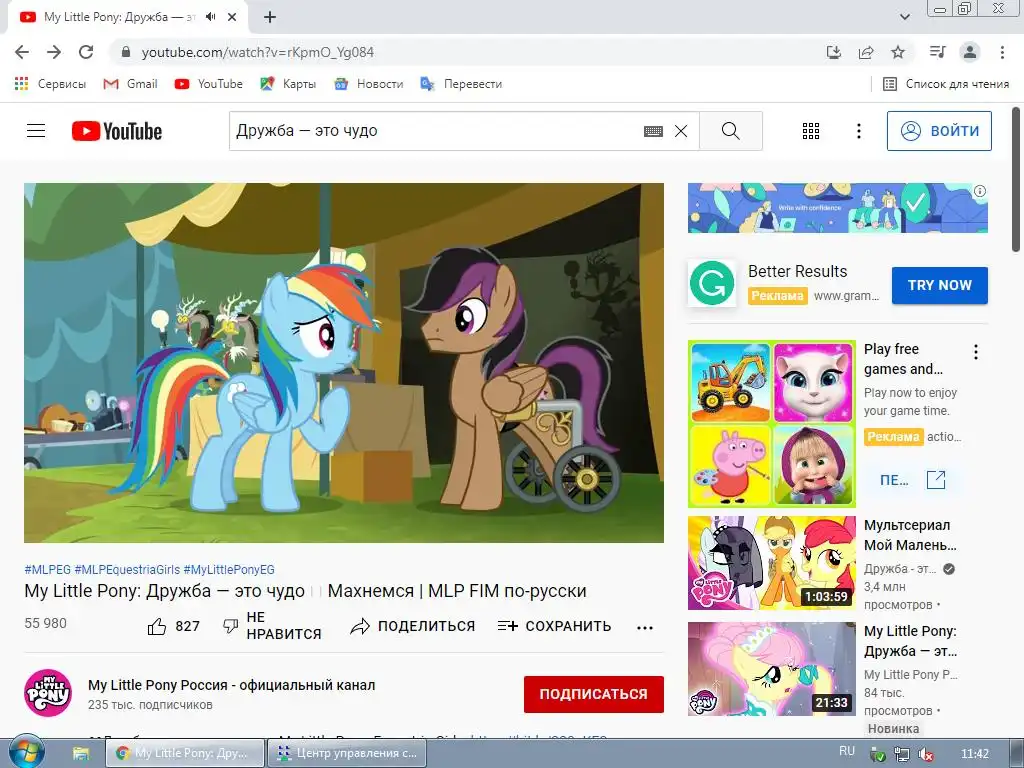Open the on-screen keyboard in search box
The image size is (1024, 768).
pyautogui.click(x=653, y=131)
